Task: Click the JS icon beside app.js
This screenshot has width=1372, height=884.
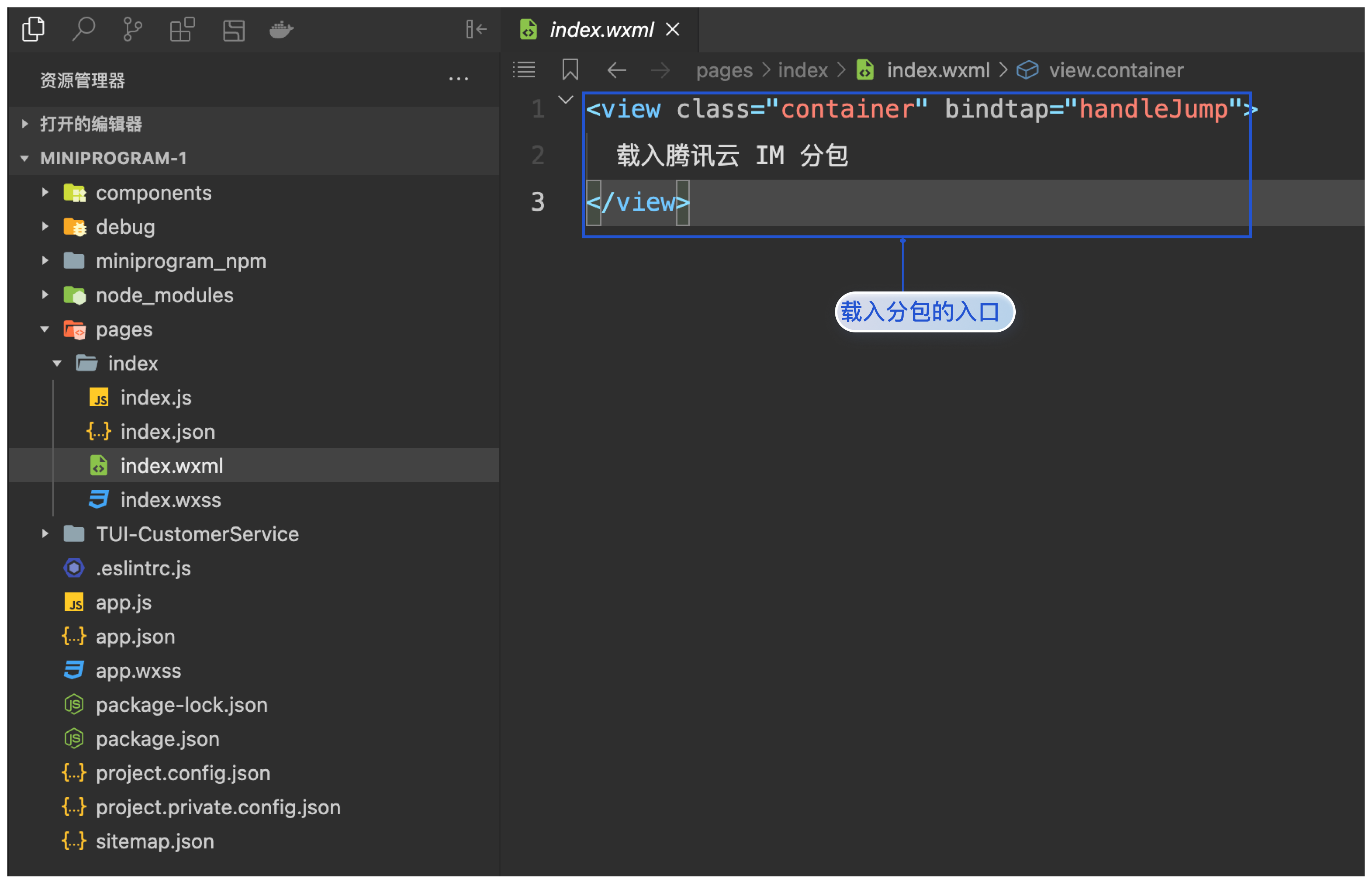Action: (74, 603)
